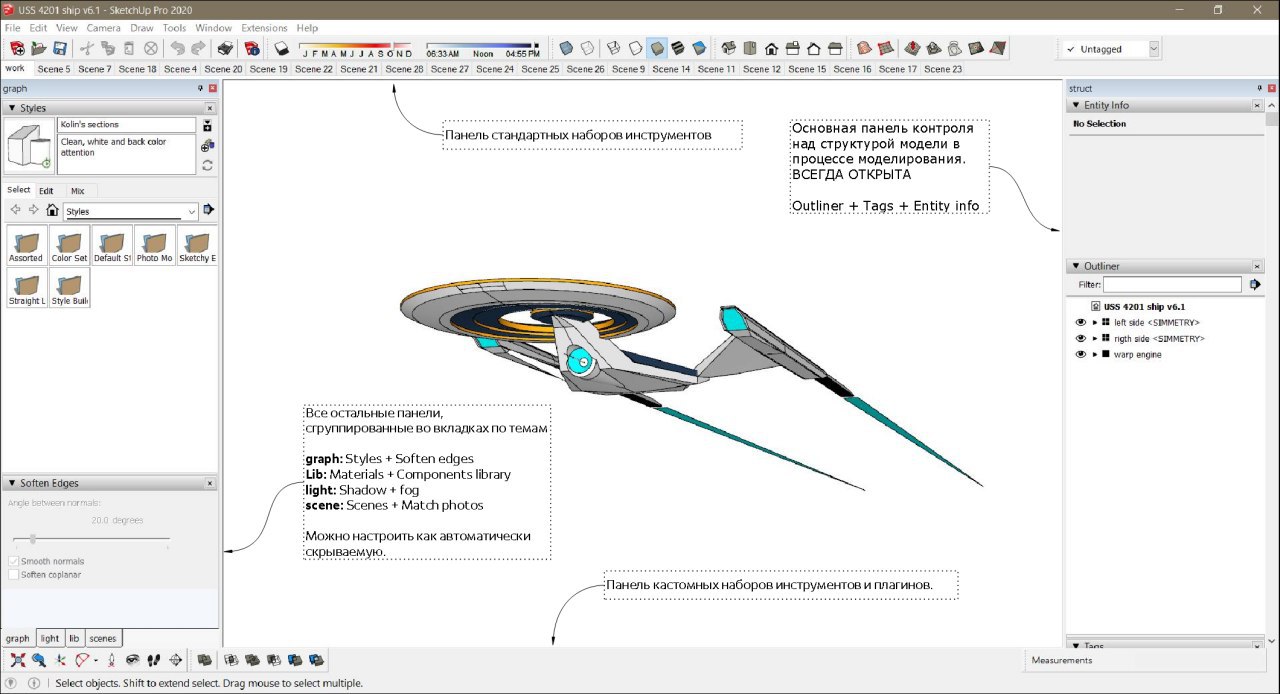Image resolution: width=1280 pixels, height=694 pixels.
Task: Open the Draw menu
Action: [142, 28]
